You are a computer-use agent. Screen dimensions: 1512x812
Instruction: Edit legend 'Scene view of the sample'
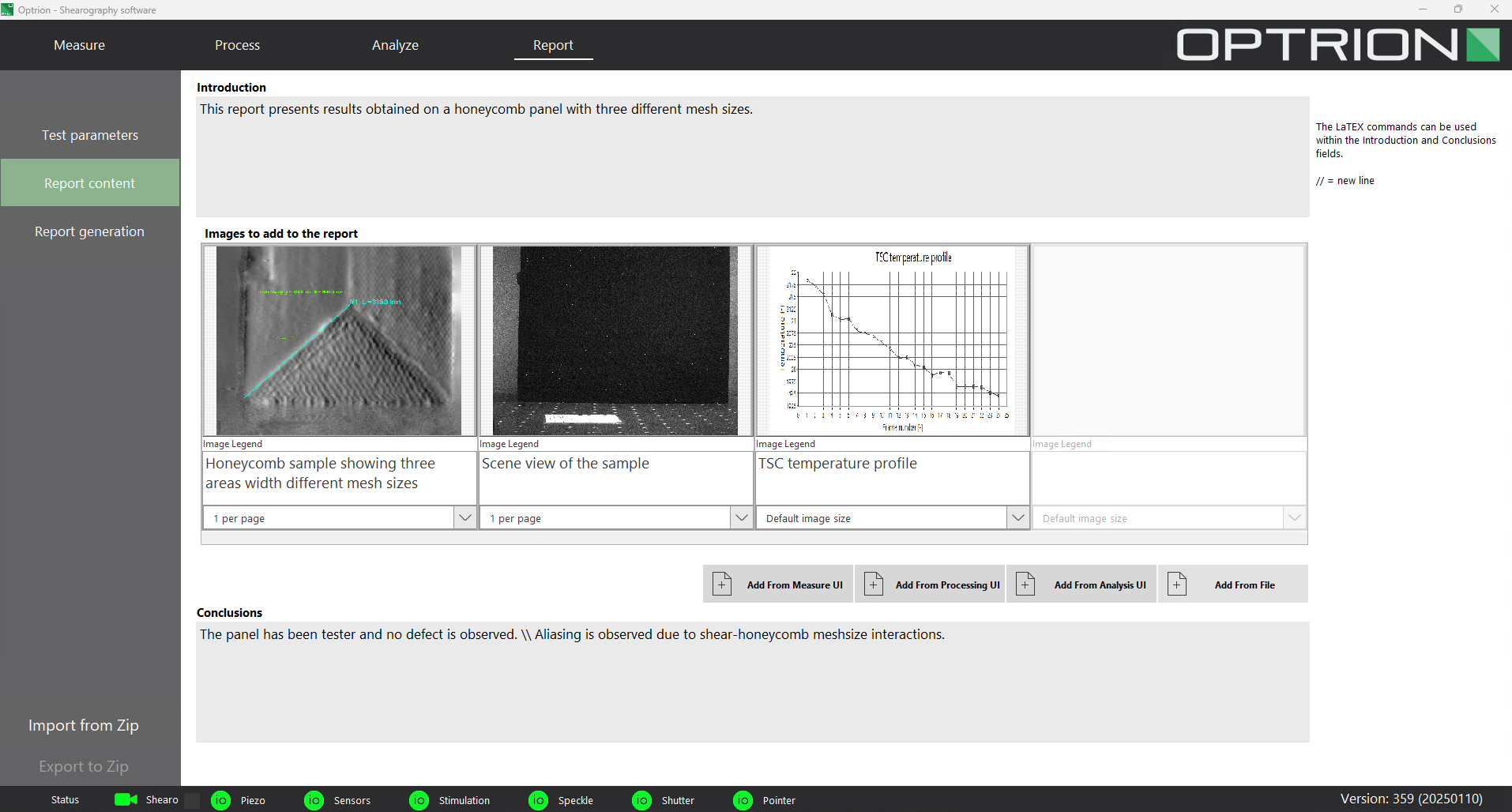tap(616, 478)
